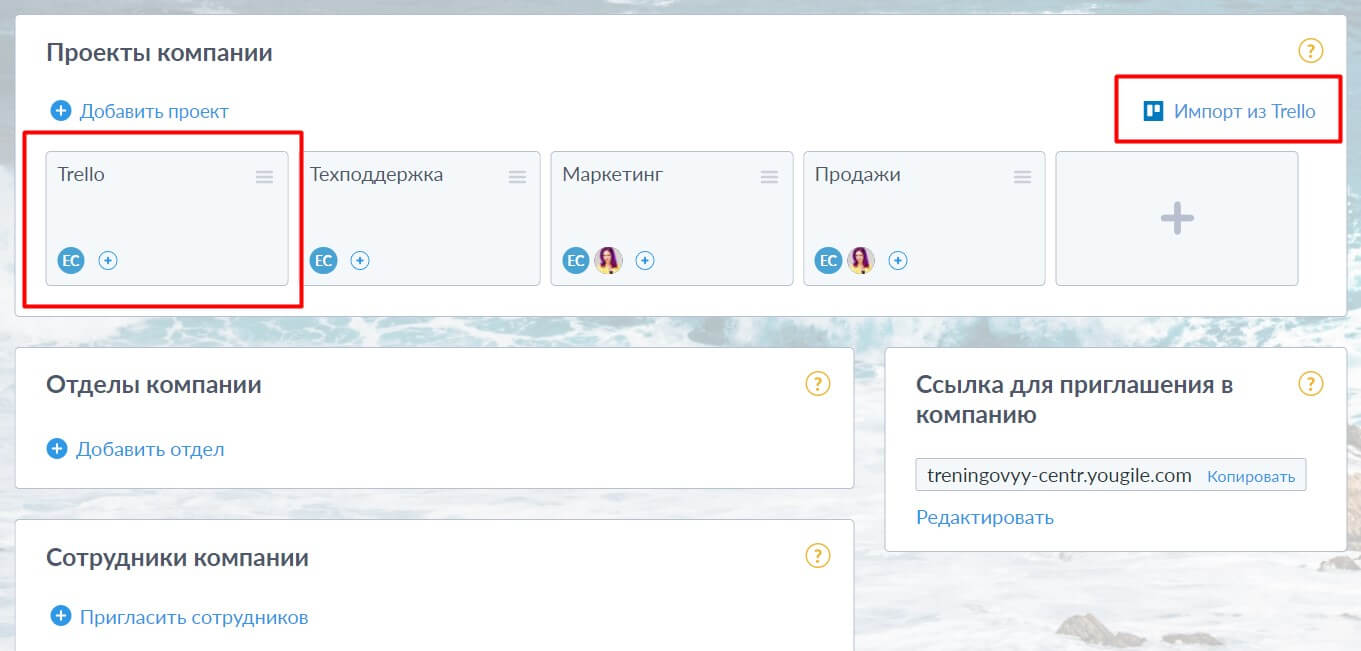Open Trello project card menu
This screenshot has height=651, width=1361.
coord(264,177)
